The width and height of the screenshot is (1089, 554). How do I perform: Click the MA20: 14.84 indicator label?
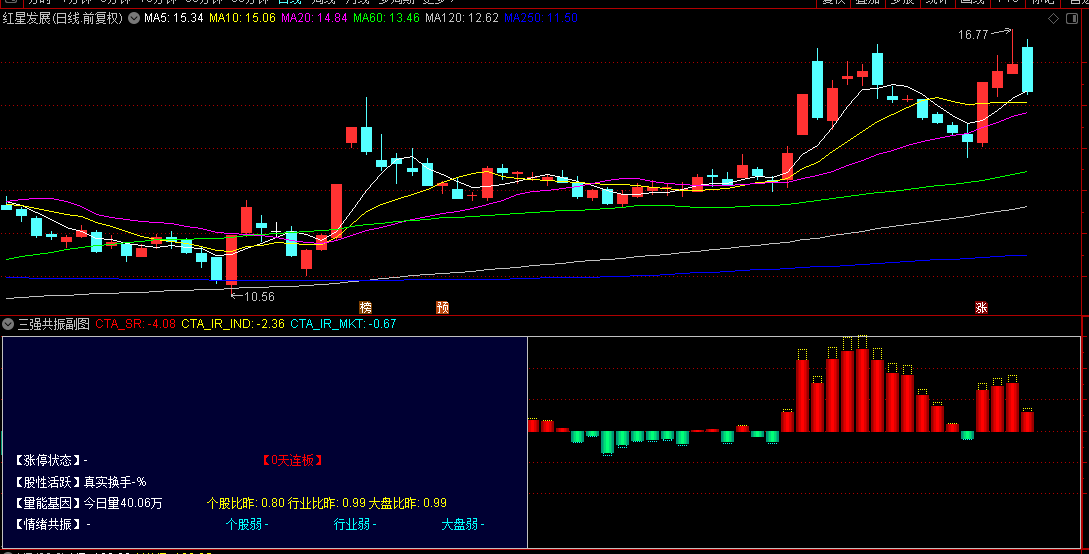pyautogui.click(x=314, y=18)
